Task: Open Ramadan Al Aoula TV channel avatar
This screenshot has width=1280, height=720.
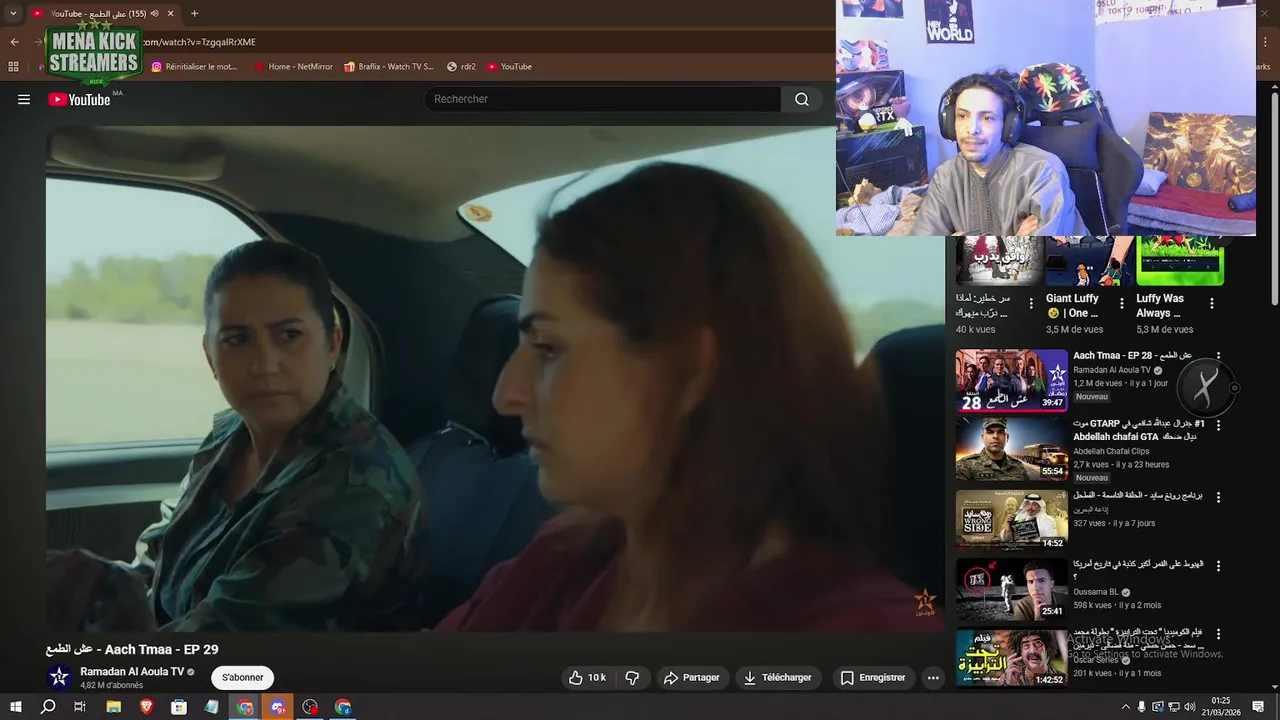Action: (x=60, y=677)
